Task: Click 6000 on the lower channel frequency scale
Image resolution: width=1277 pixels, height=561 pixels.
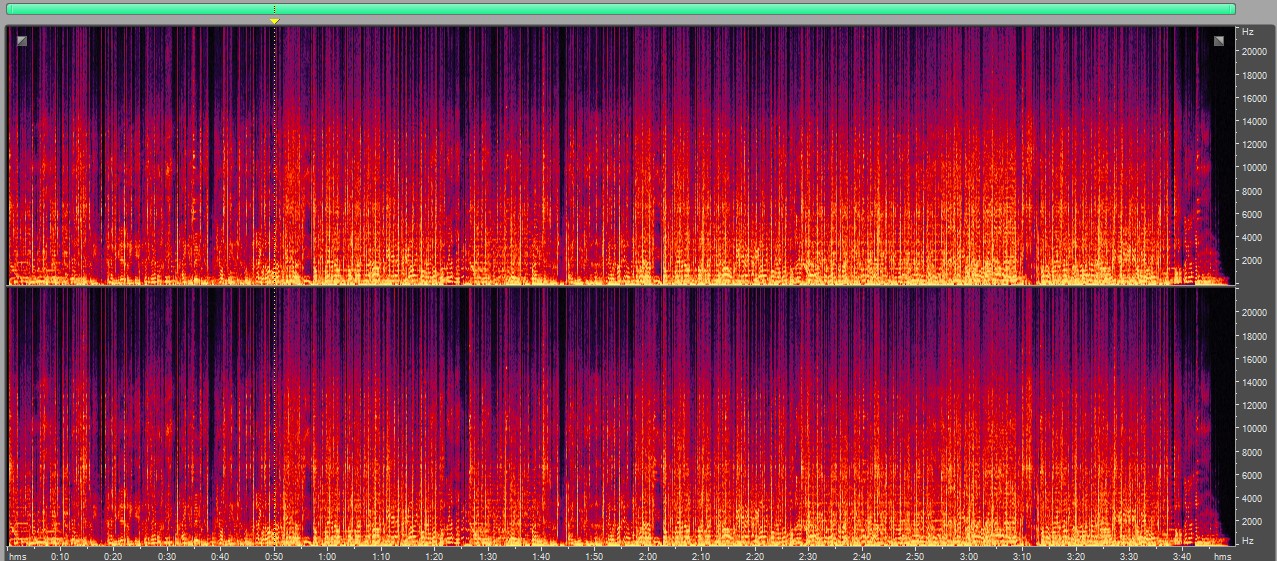Action: pos(1253,475)
